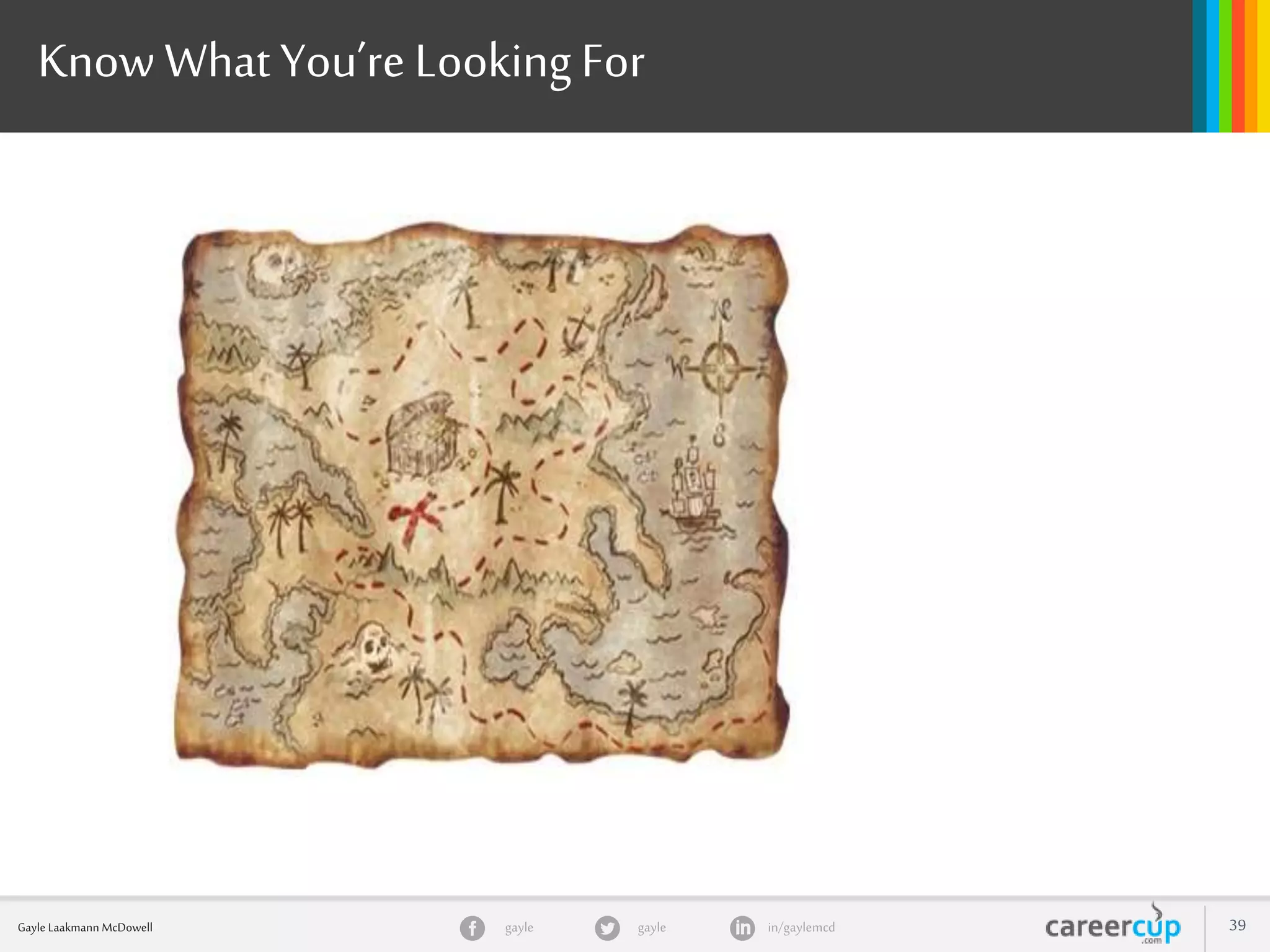Click the CareerCup logo
The height and width of the screenshot is (952, 1270).
[x=1112, y=927]
